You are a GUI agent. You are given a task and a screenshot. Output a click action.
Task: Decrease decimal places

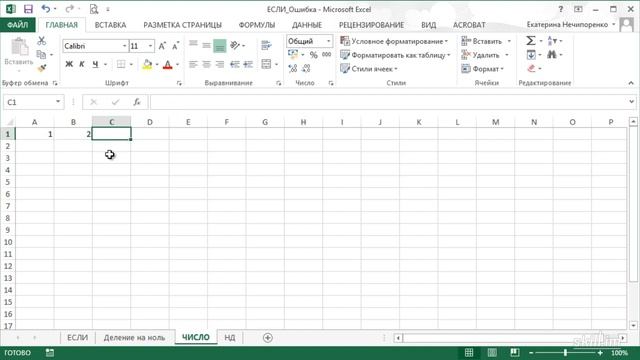pyautogui.click(x=306, y=69)
